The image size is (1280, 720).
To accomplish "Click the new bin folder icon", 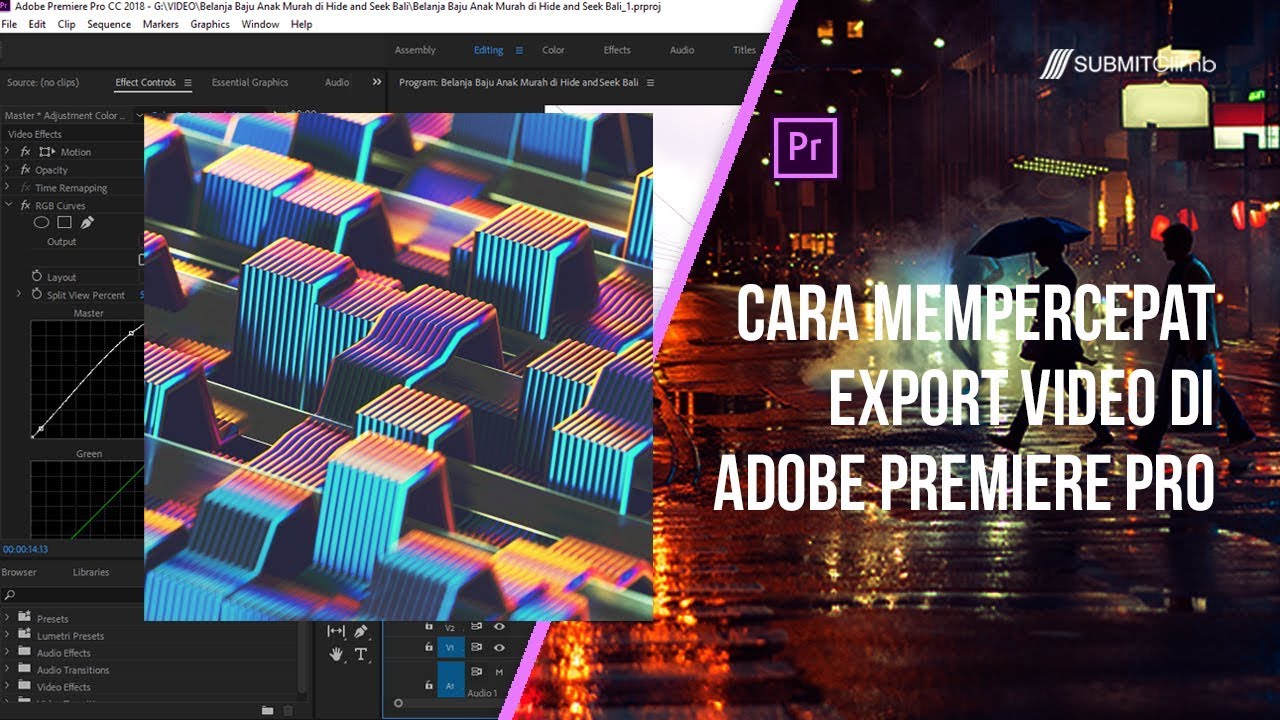I will click(x=267, y=710).
